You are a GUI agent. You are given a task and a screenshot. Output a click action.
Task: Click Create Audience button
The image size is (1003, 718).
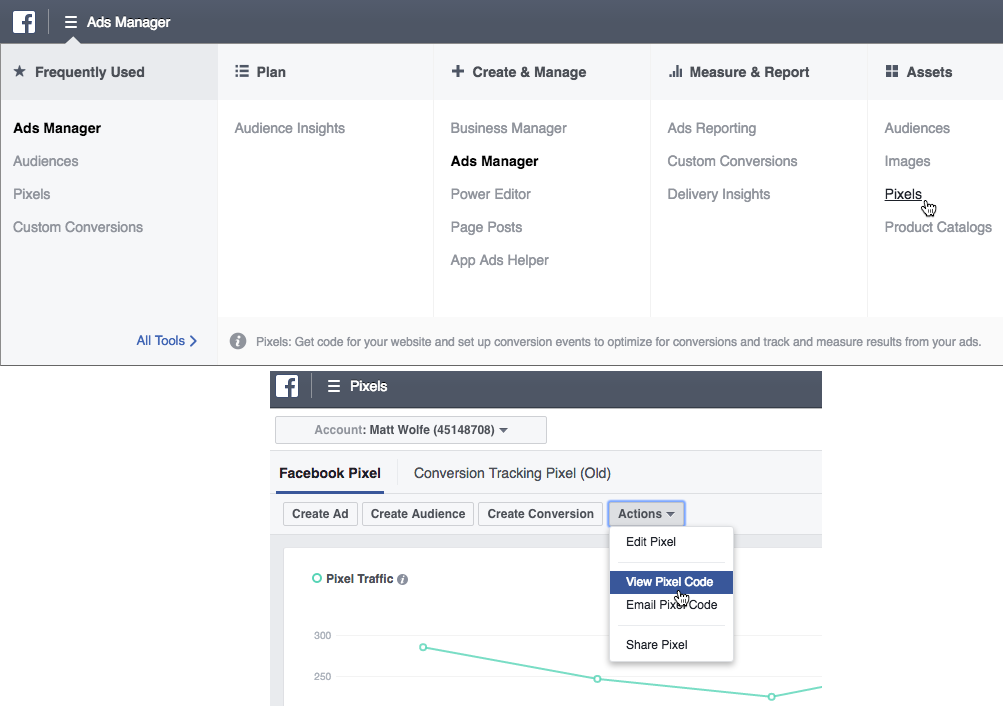[418, 514]
